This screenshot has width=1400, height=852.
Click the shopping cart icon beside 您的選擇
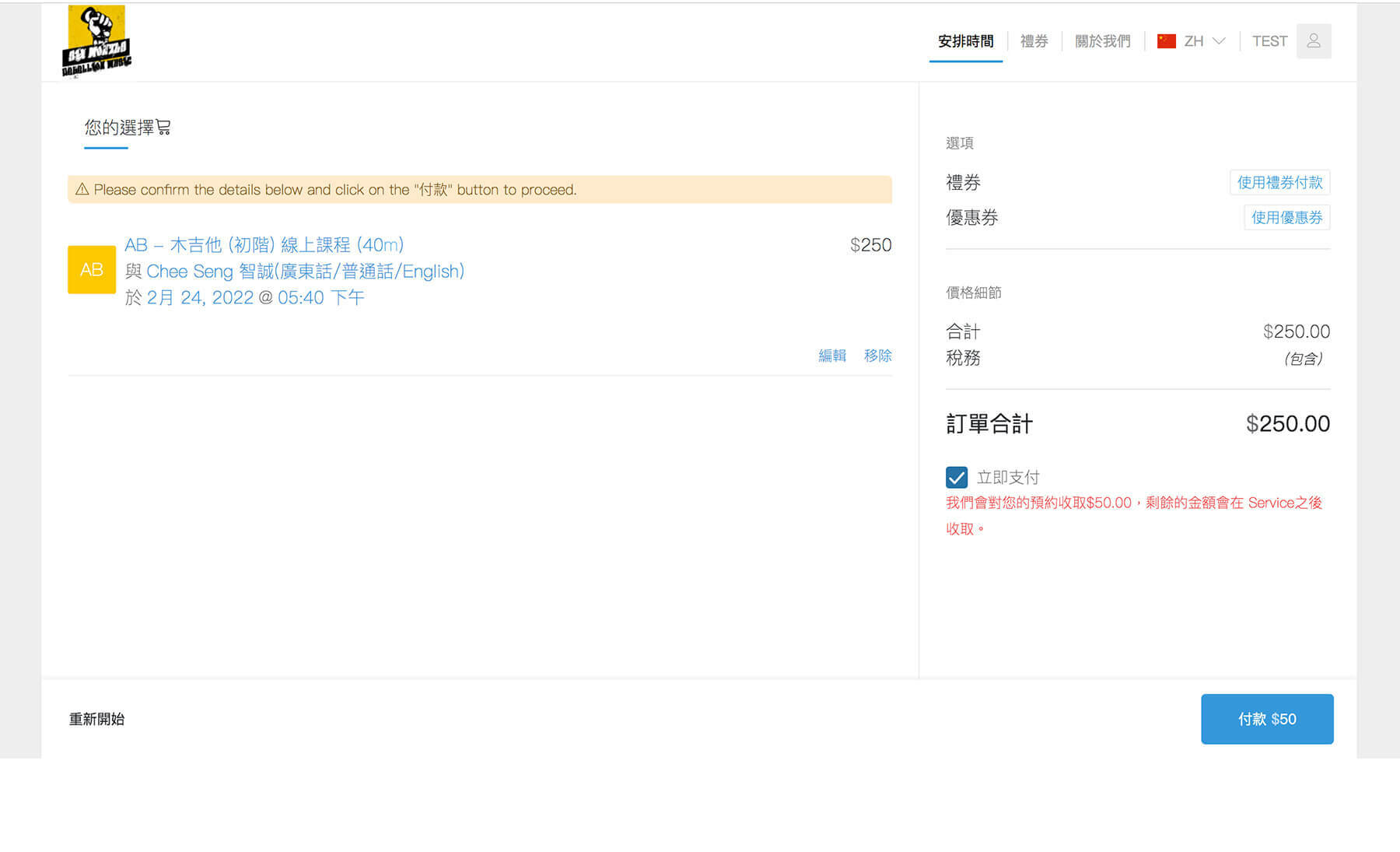(x=163, y=128)
